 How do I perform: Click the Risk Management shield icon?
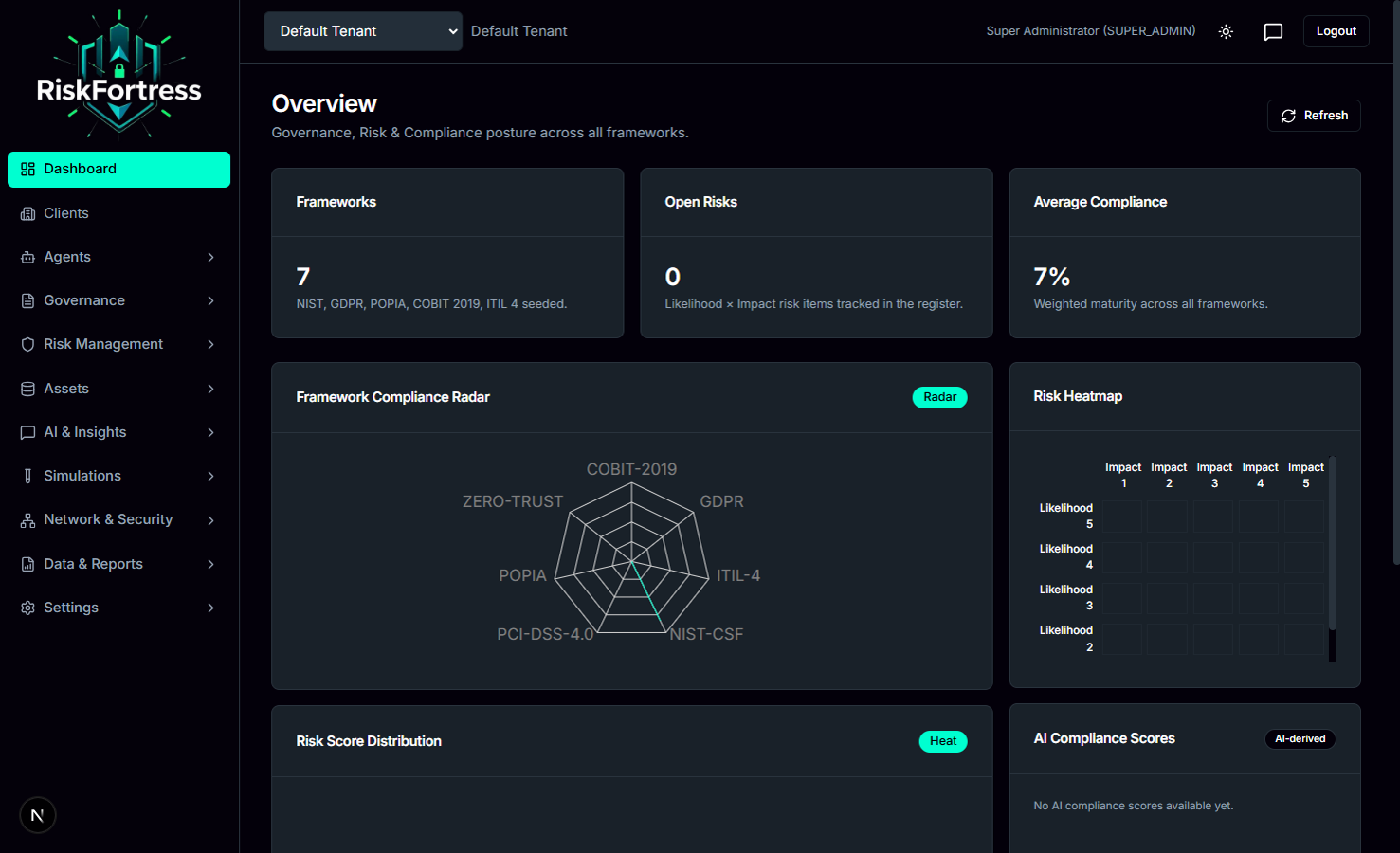coord(27,344)
